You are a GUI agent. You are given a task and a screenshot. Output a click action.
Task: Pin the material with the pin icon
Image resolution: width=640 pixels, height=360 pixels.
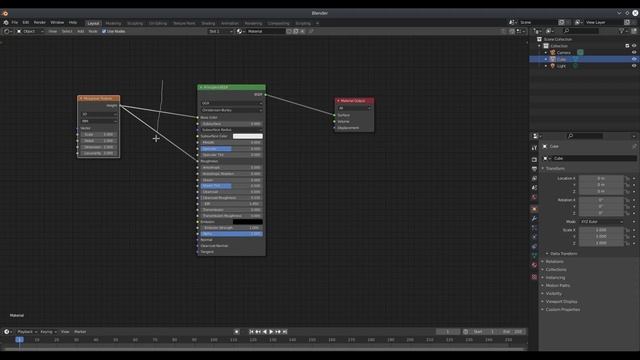tap(311, 31)
